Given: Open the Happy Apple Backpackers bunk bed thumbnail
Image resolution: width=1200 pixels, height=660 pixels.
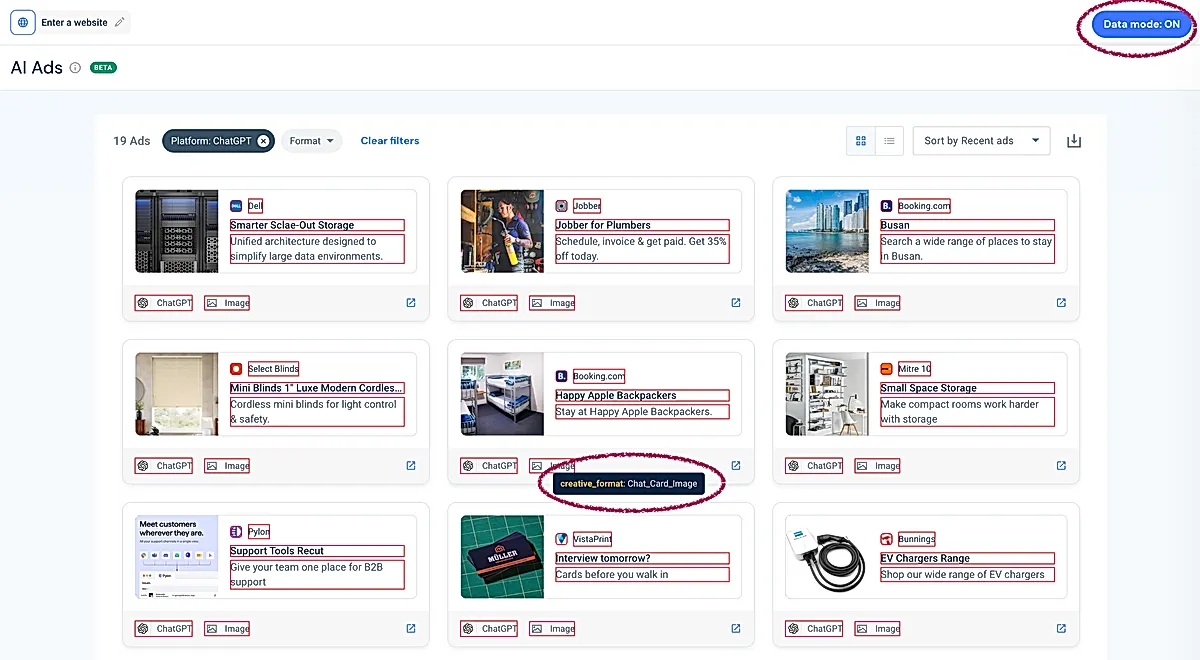Looking at the screenshot, I should [502, 394].
